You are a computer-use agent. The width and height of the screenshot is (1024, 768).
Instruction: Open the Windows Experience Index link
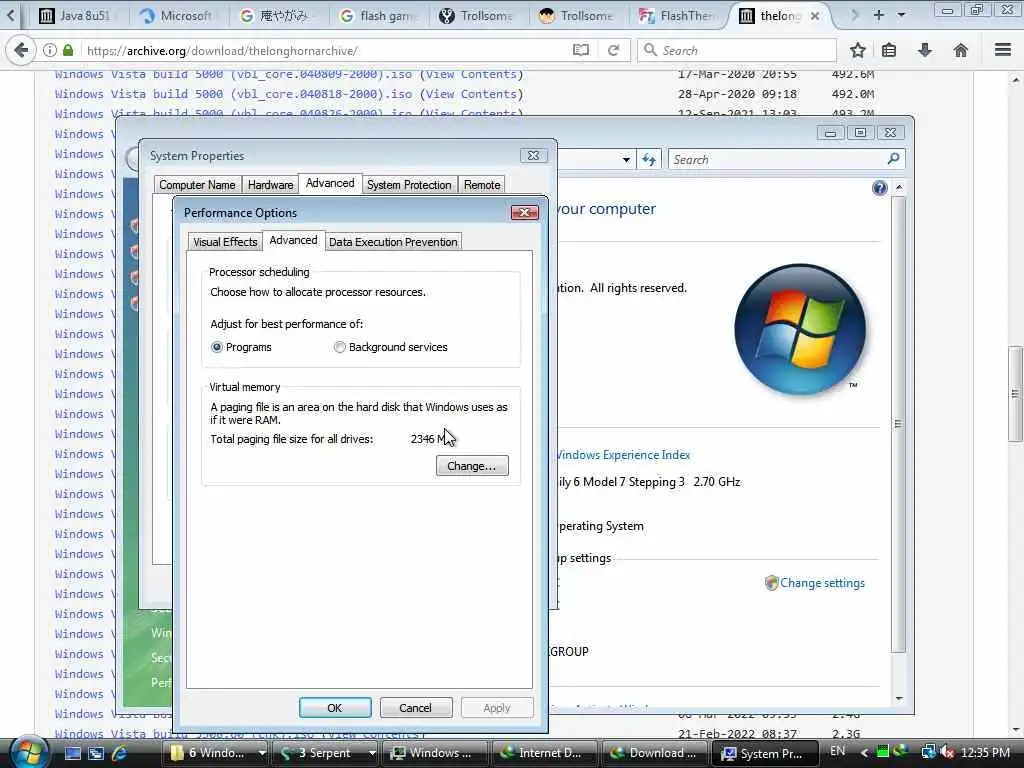pyautogui.click(x=623, y=455)
